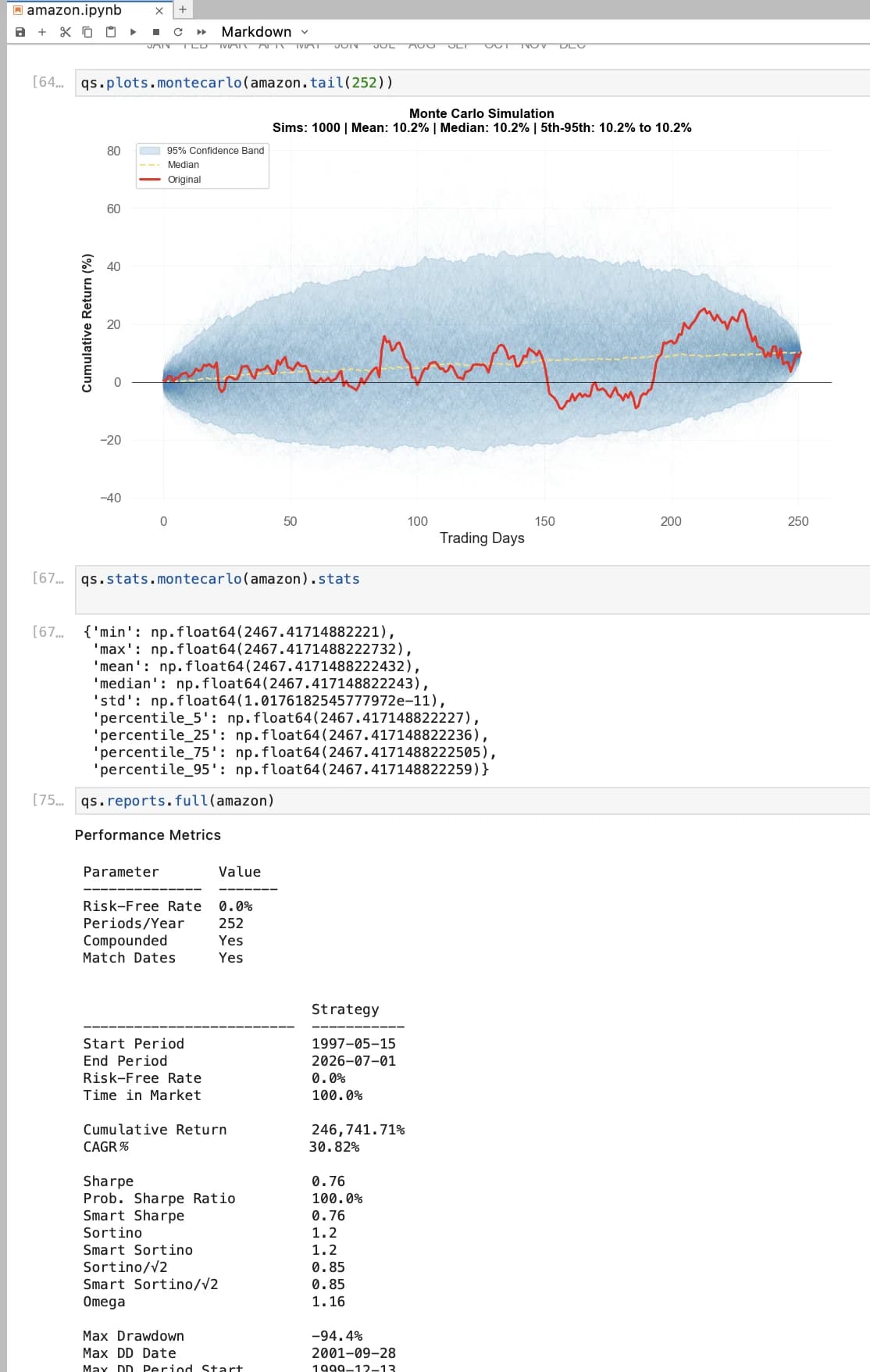870x1372 pixels.
Task: Restart kernel and run all cells
Action: 201,32
